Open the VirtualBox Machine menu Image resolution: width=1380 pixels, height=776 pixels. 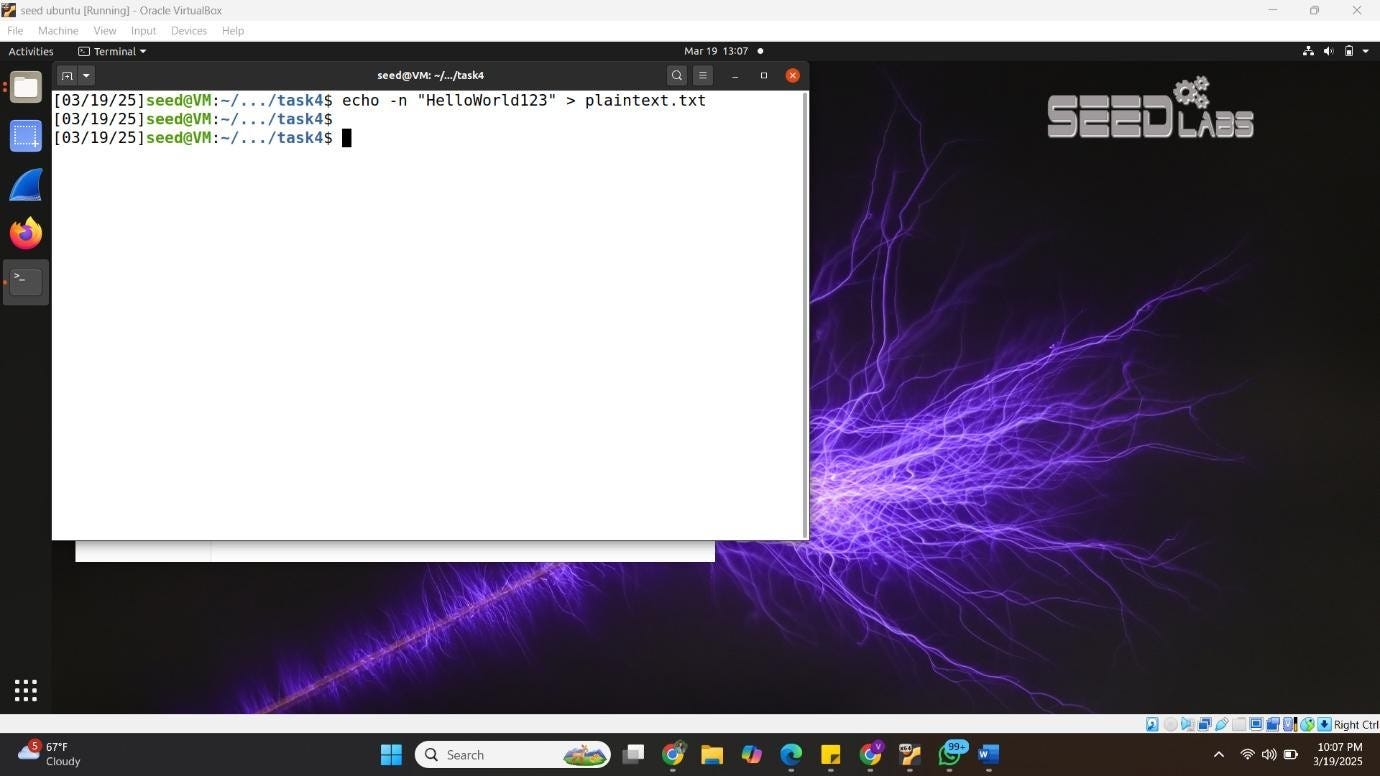[58, 31]
